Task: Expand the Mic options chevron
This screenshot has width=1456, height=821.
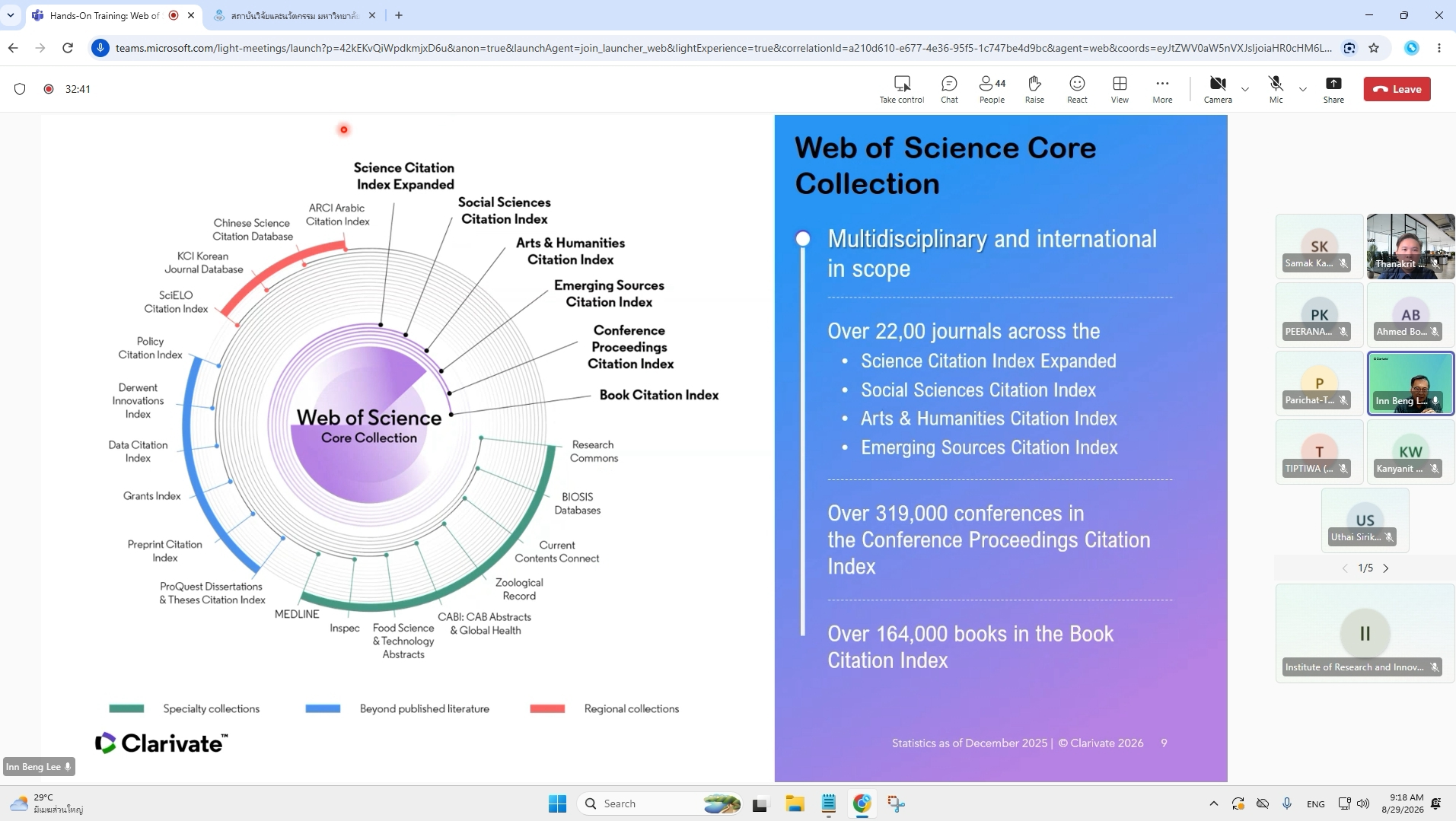Action: (x=1303, y=89)
